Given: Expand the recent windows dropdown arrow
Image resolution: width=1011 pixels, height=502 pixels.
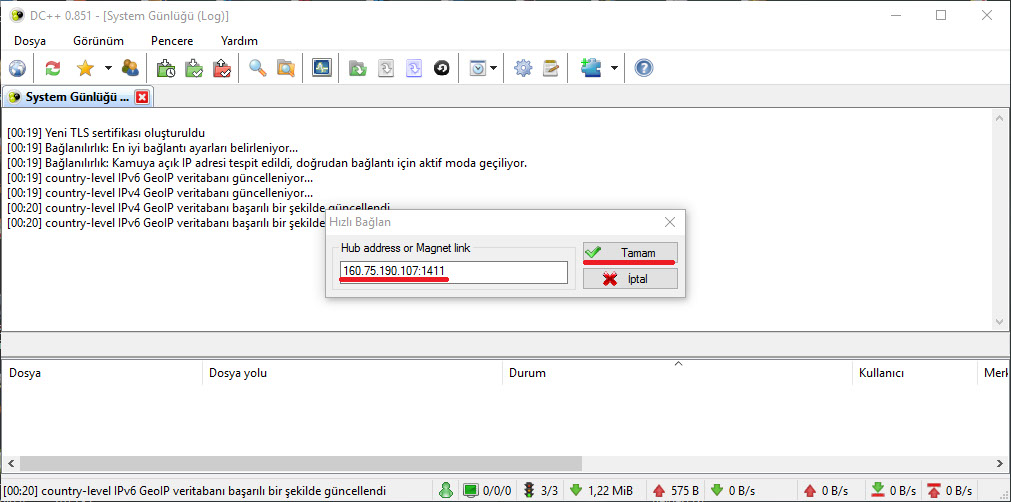Looking at the screenshot, I should tap(494, 68).
